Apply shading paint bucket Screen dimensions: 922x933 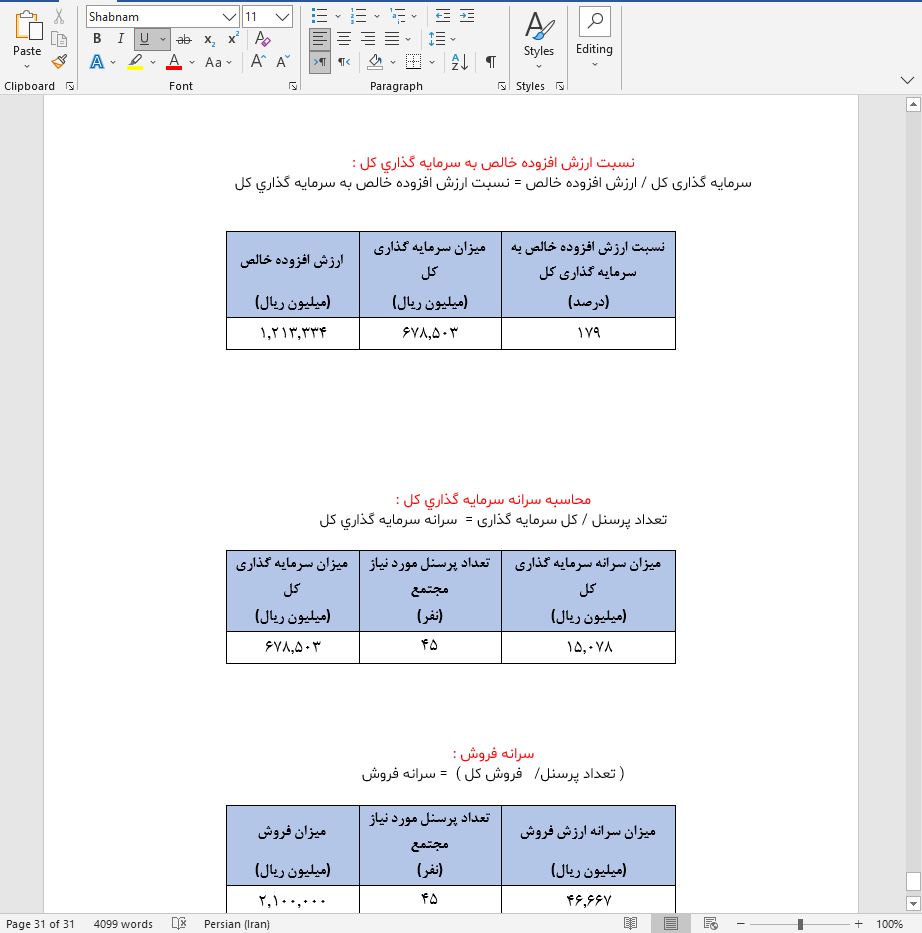375,61
